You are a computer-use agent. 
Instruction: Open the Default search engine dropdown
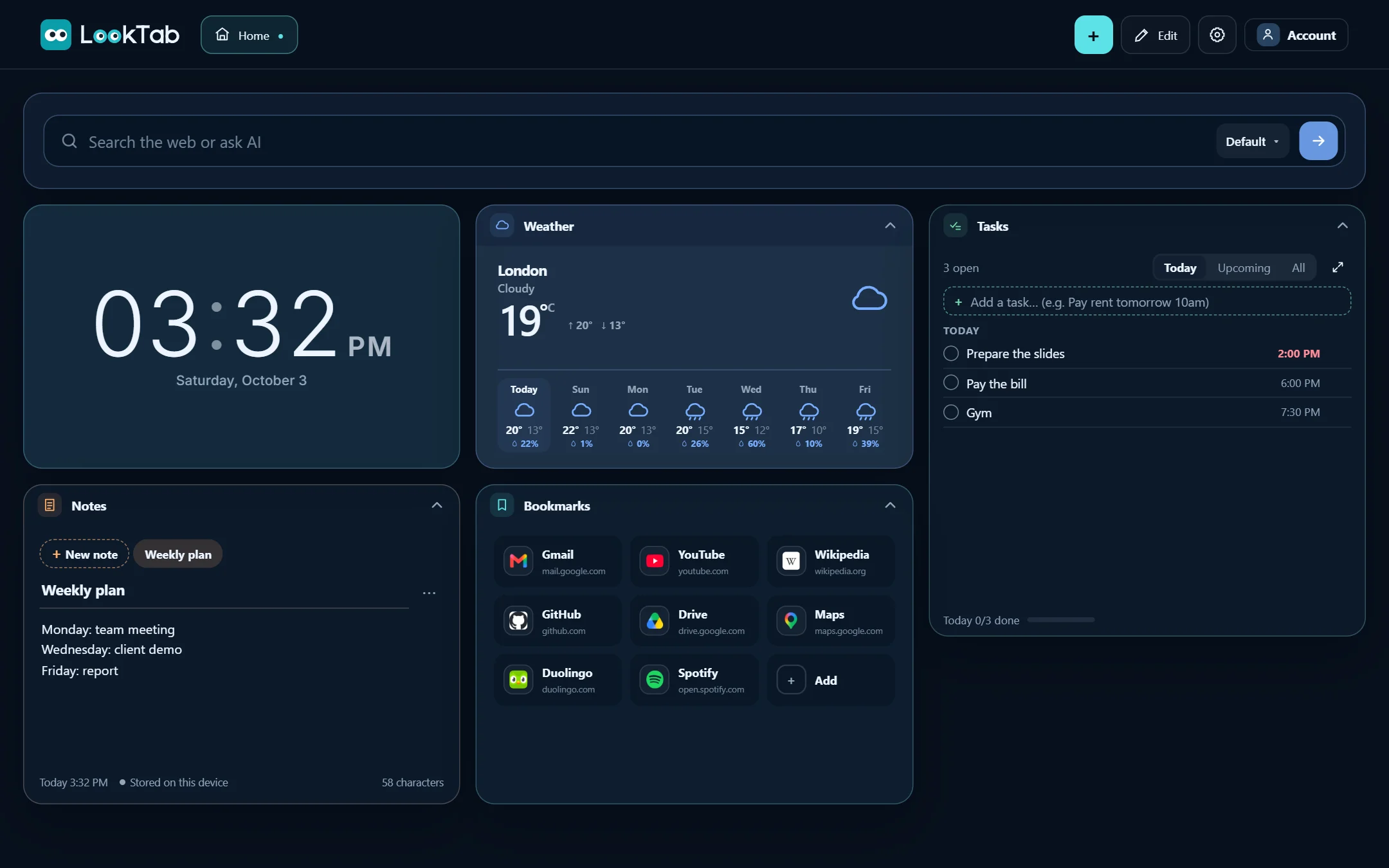(x=1252, y=141)
